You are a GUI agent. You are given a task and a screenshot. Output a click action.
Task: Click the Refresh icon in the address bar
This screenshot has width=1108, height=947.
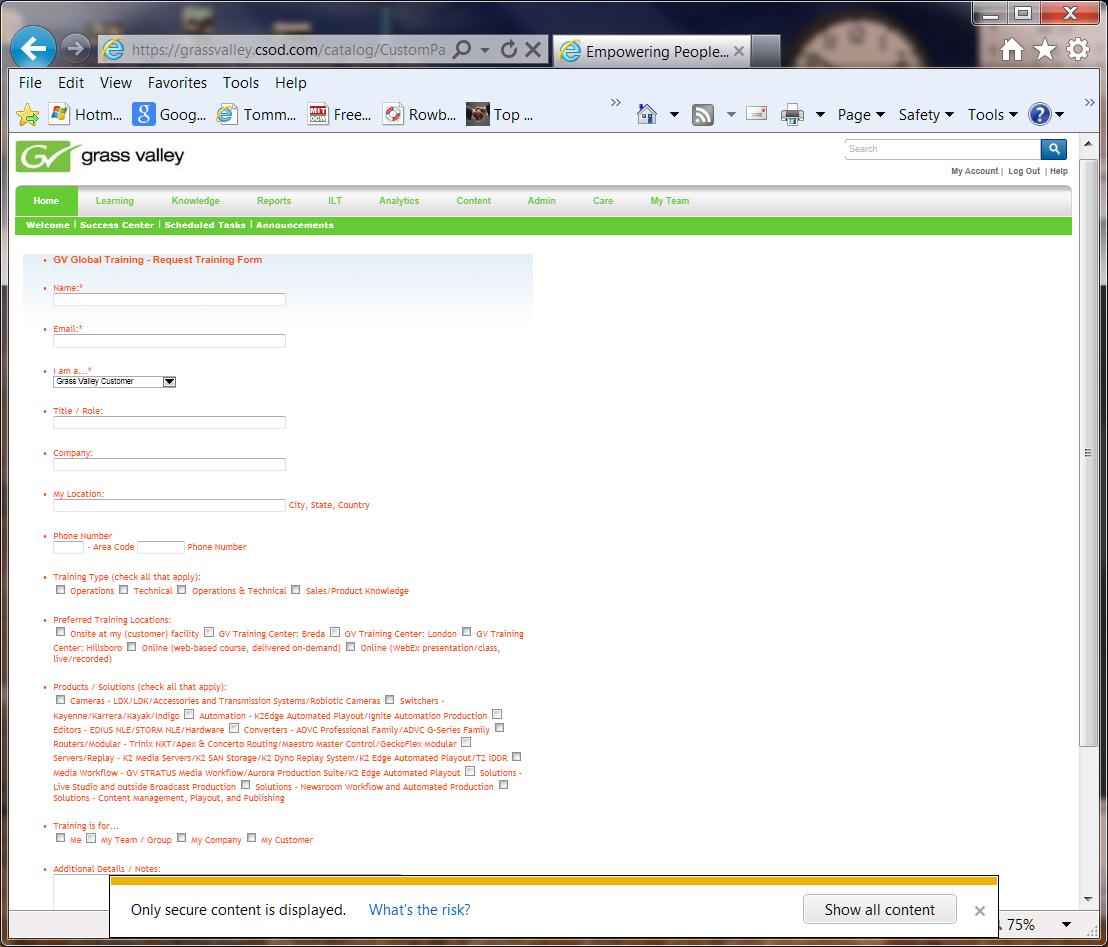click(x=510, y=50)
